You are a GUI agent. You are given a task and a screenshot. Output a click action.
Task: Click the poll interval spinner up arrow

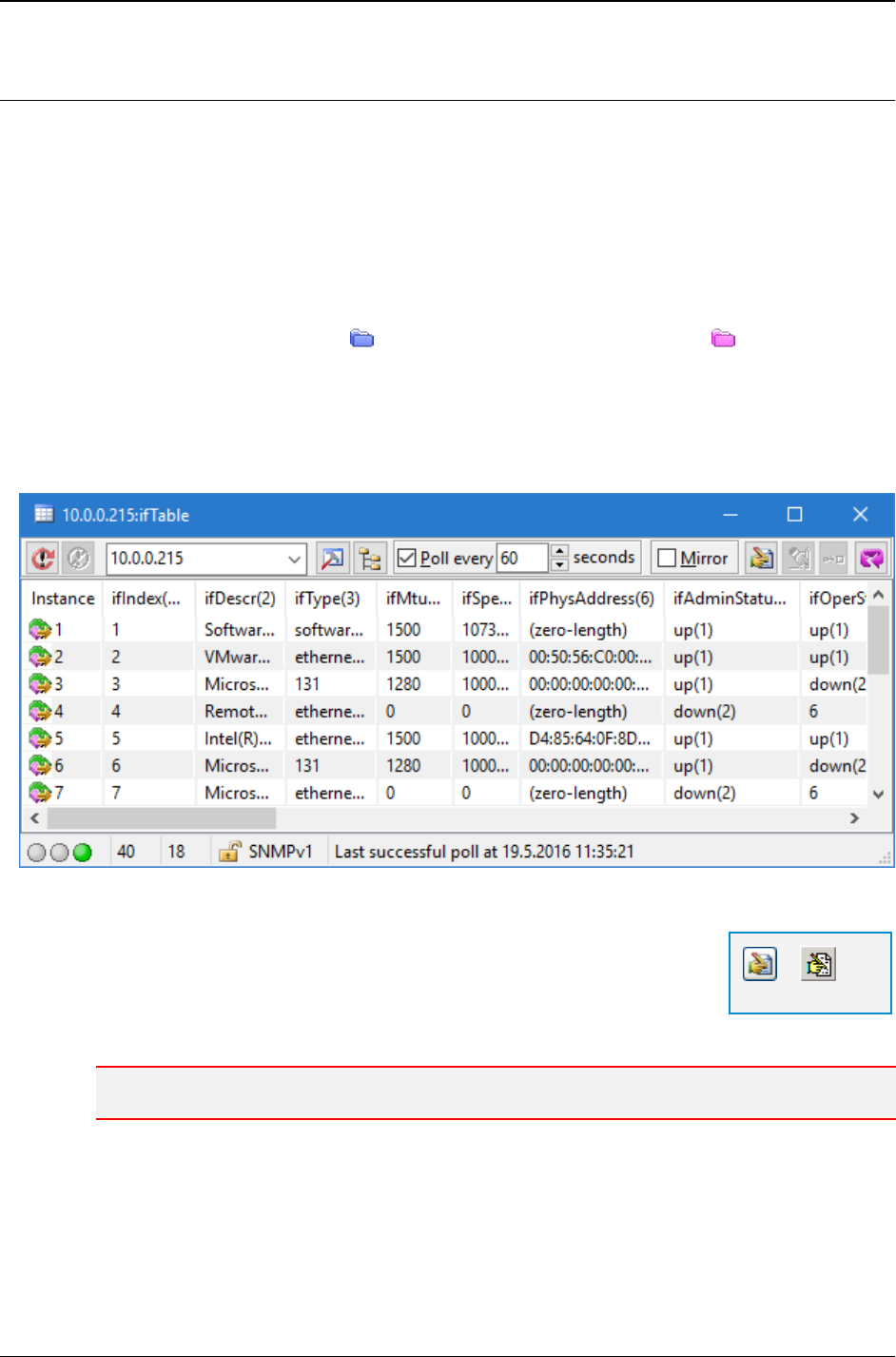(559, 551)
